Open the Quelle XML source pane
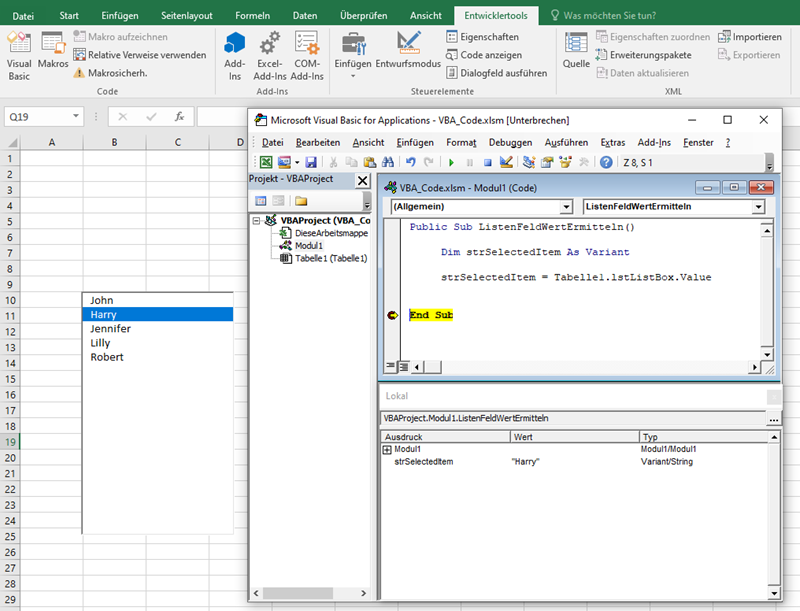The width and height of the screenshot is (800, 611). pyautogui.click(x=576, y=49)
